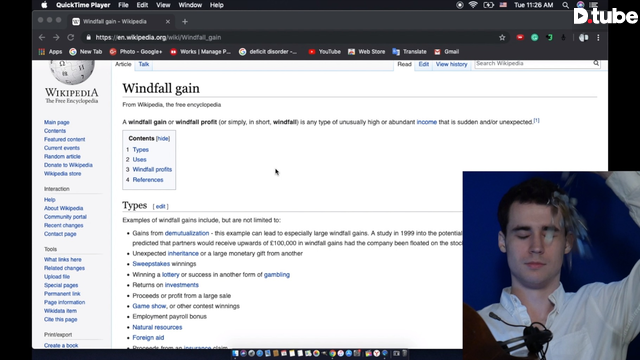
Task: Open the New Tab bookmark
Action: coord(86,52)
